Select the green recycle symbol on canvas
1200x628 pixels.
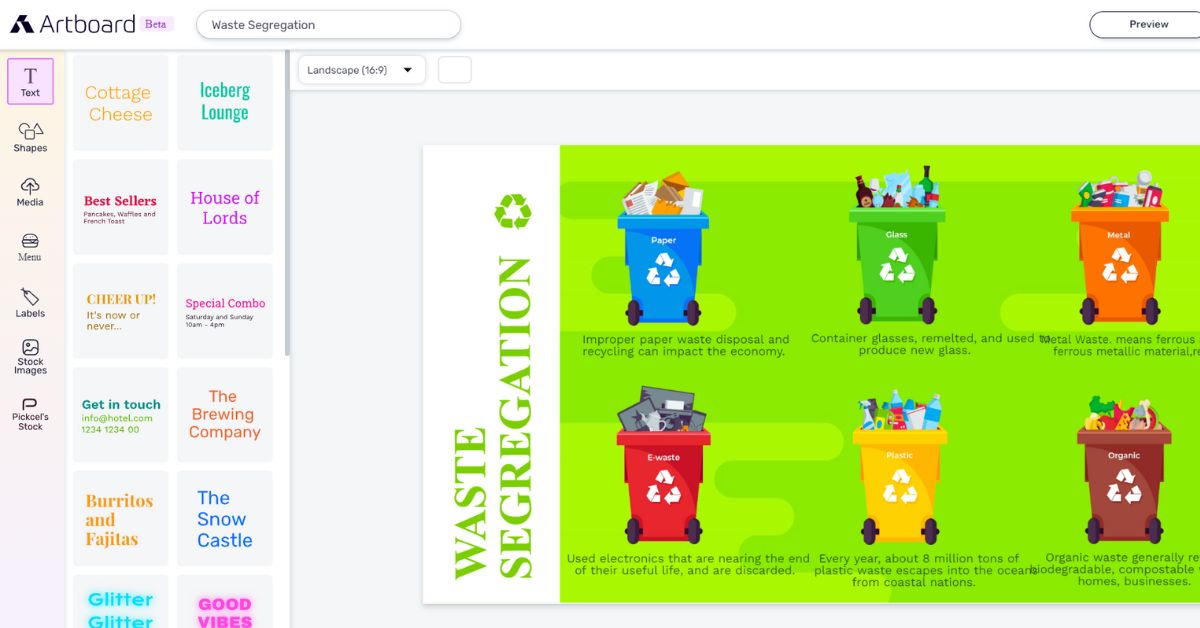(512, 211)
